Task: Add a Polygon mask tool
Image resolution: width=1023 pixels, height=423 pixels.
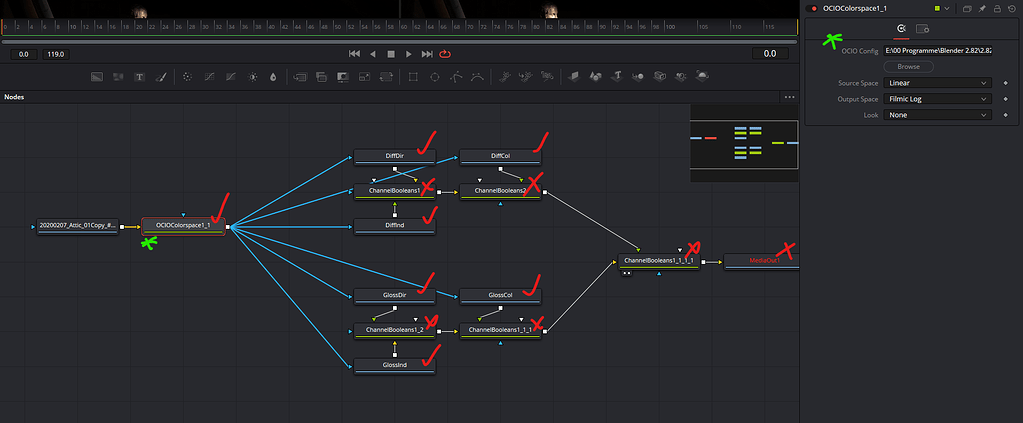Action: click(456, 76)
